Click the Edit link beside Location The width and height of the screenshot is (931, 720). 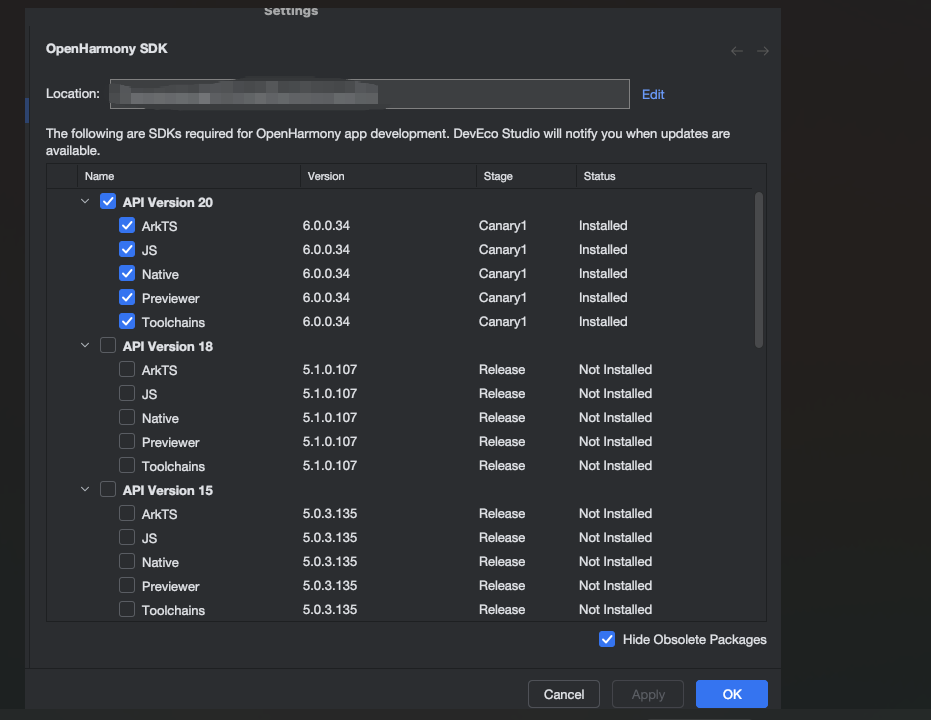[653, 94]
